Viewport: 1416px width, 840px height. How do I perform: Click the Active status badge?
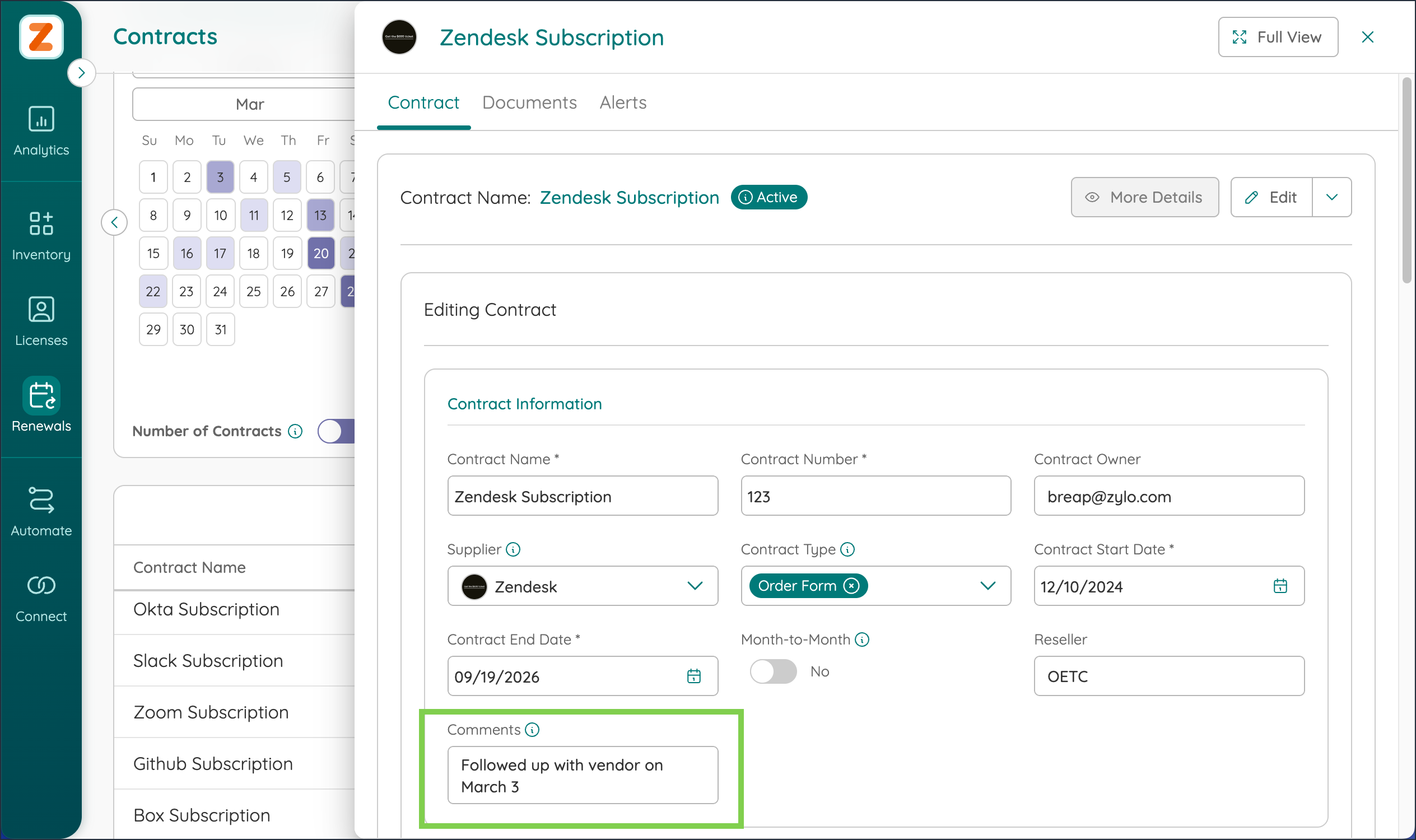tap(768, 197)
